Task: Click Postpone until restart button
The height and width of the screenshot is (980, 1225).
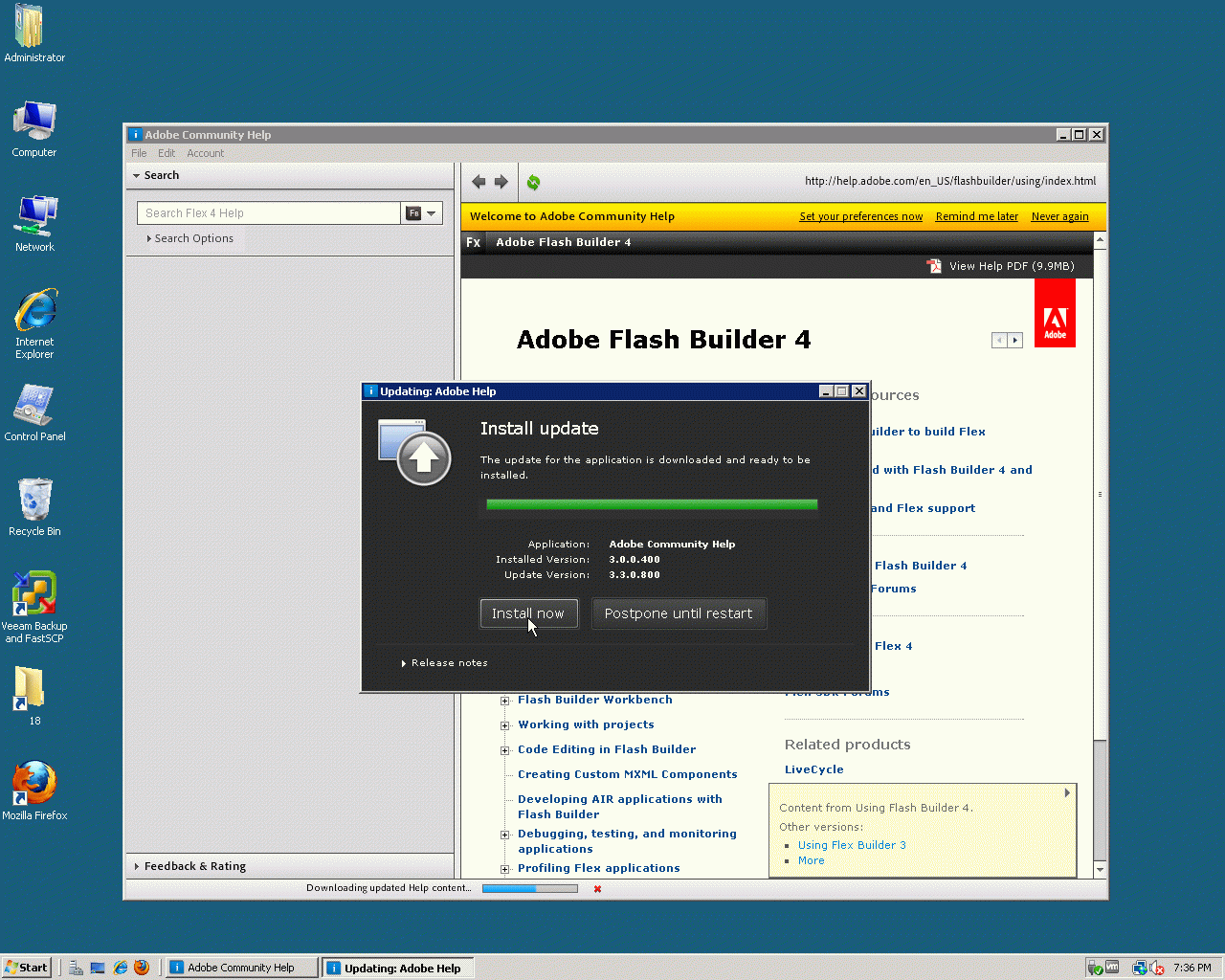Action: [x=679, y=613]
